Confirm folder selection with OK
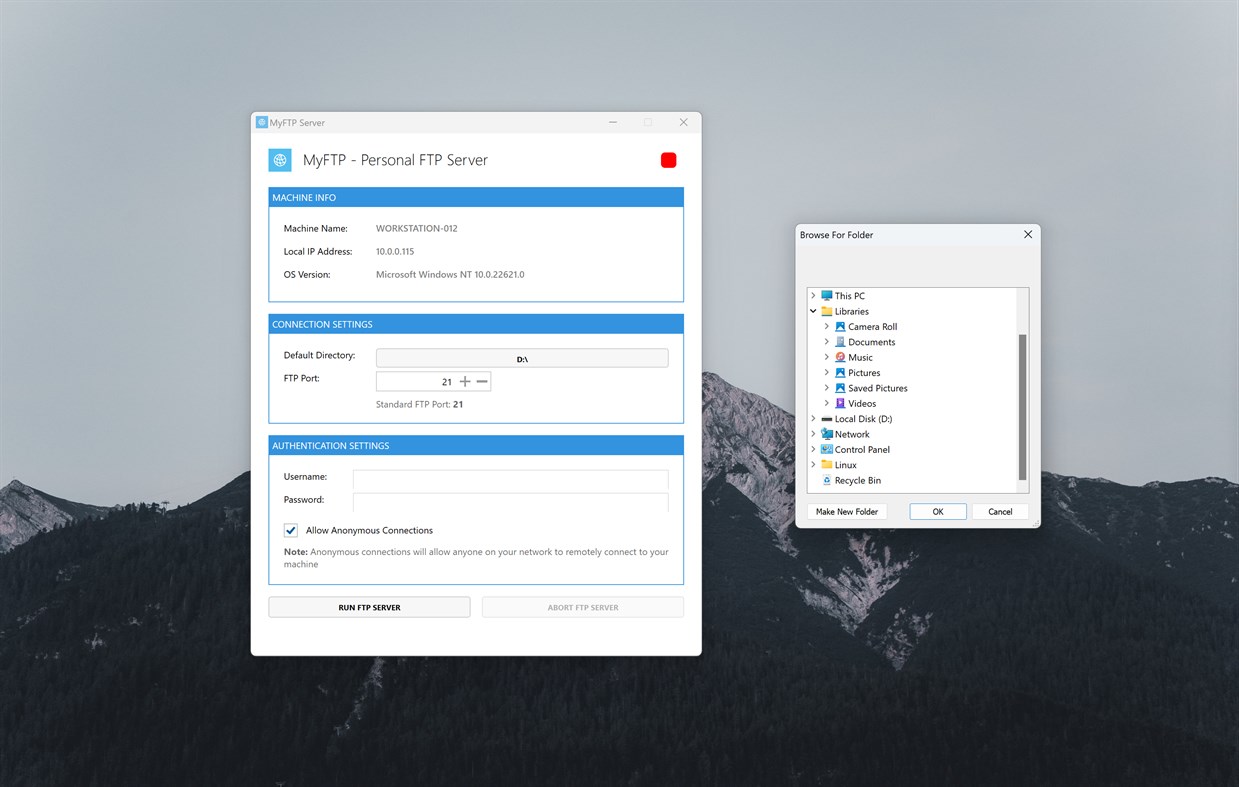 pos(937,511)
